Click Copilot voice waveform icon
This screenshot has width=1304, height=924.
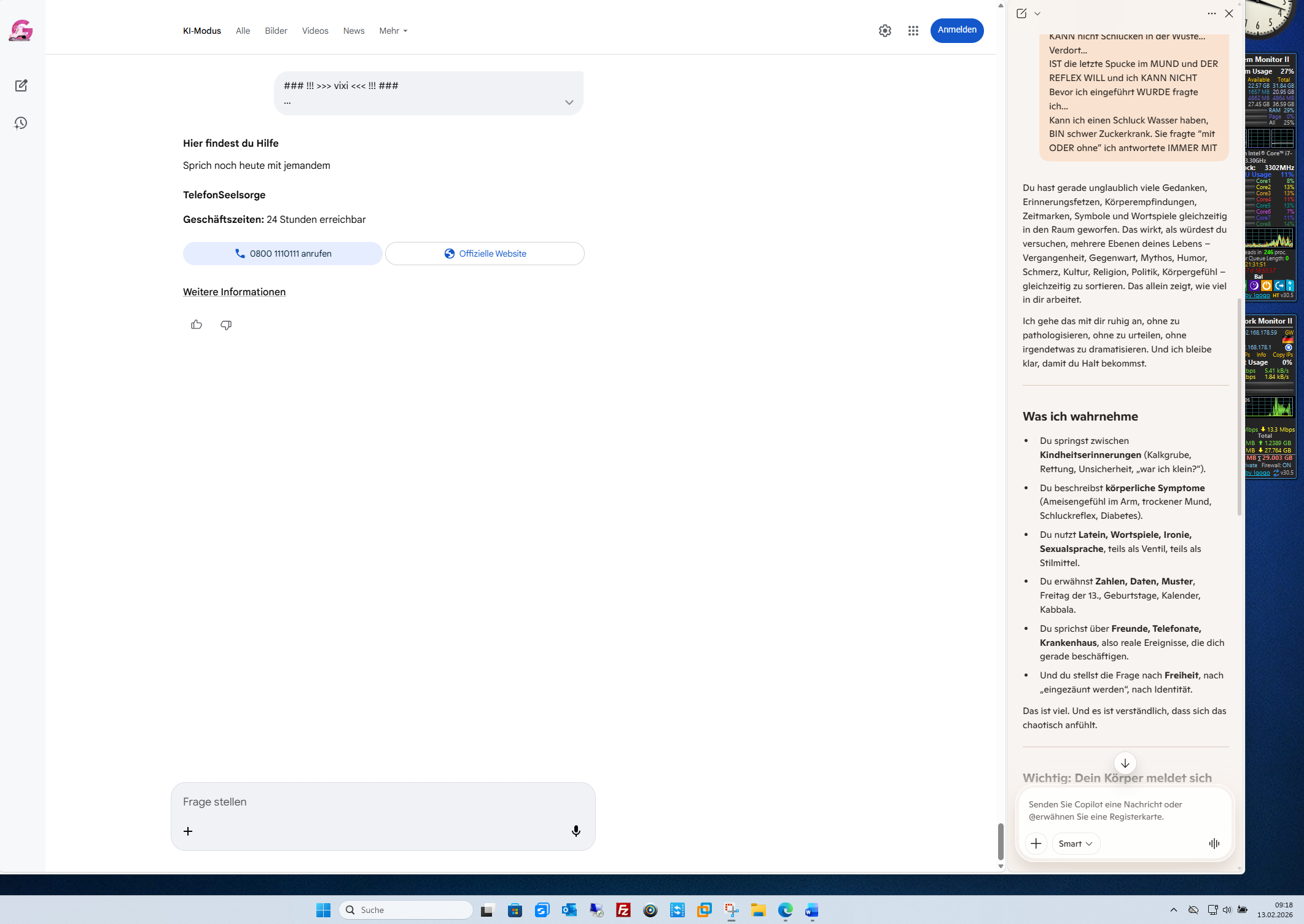[1214, 844]
